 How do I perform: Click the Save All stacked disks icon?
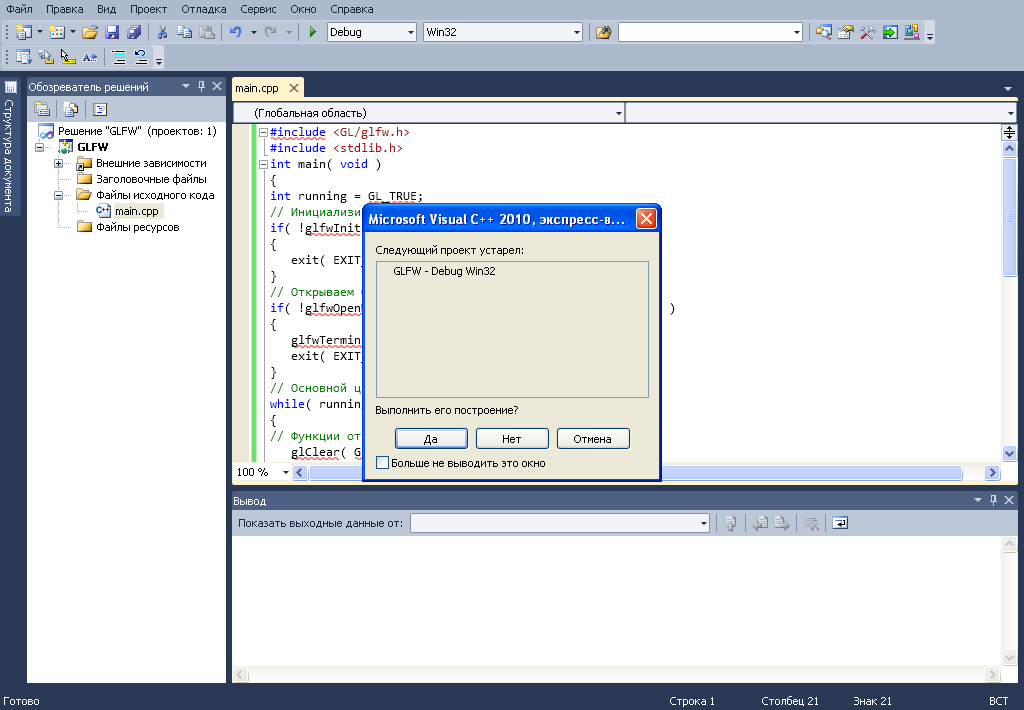133,32
